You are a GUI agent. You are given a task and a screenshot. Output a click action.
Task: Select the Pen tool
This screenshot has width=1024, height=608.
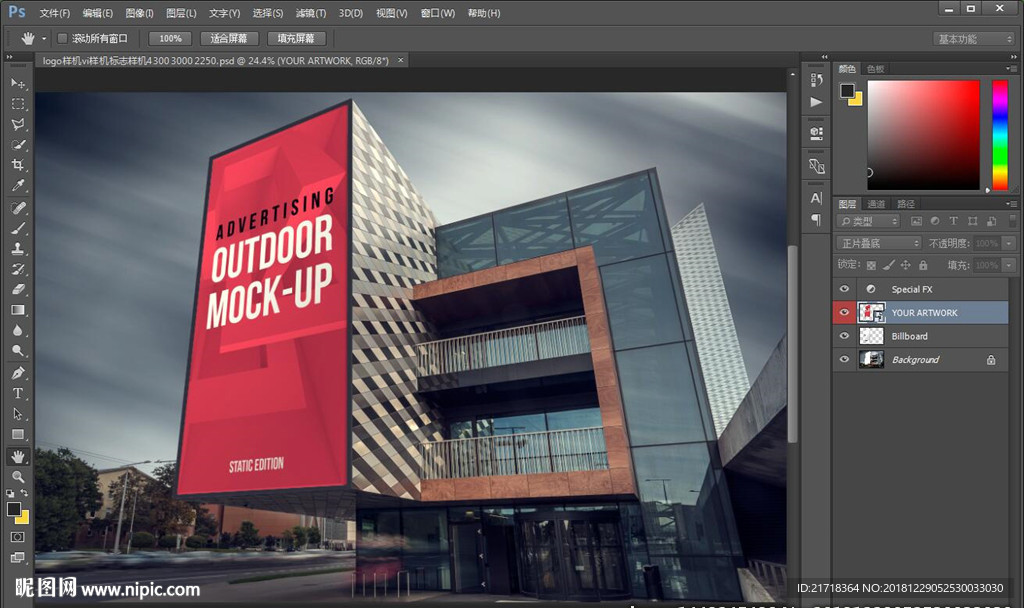tap(18, 373)
